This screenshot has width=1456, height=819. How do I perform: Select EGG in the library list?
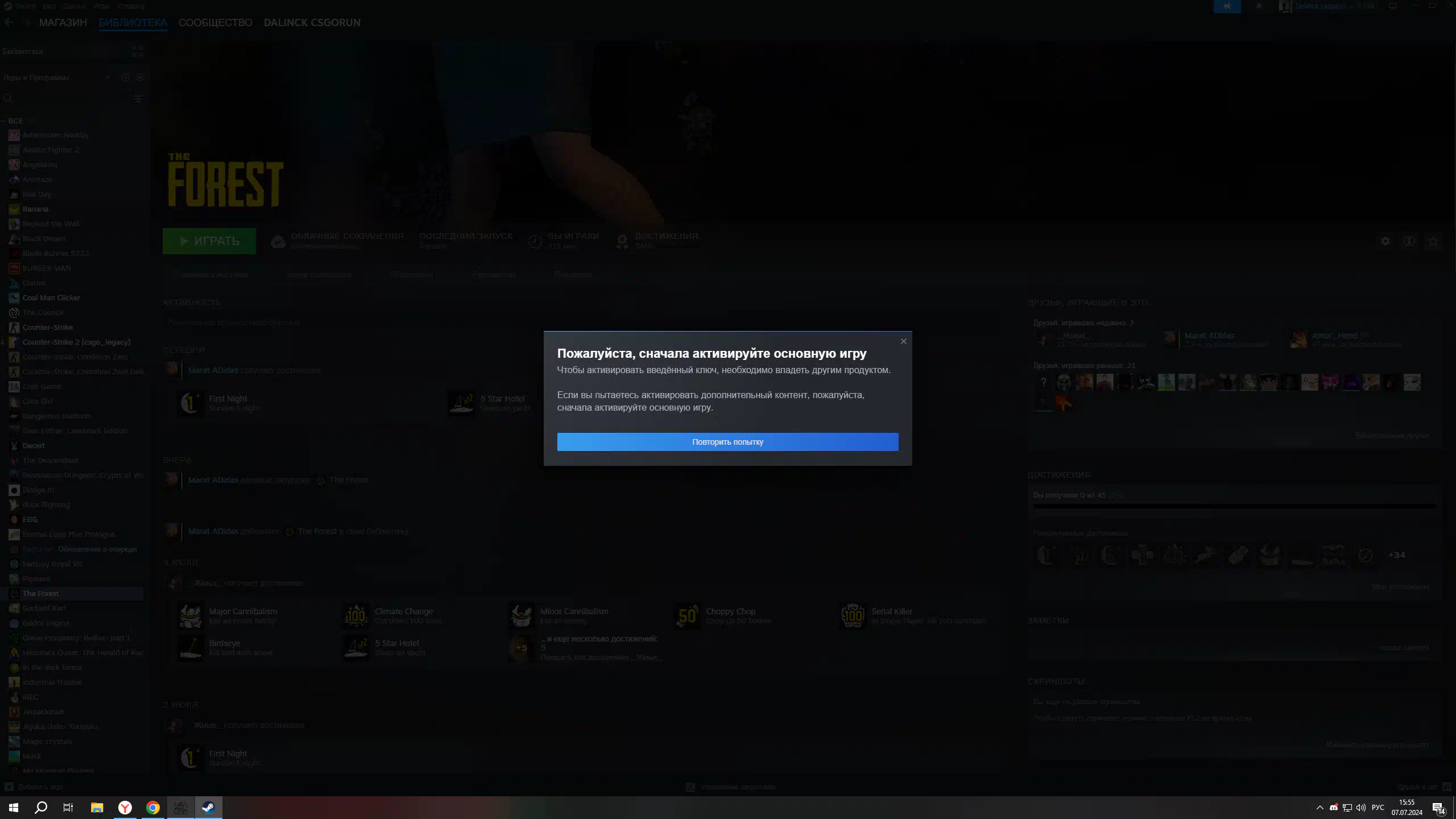click(30, 520)
